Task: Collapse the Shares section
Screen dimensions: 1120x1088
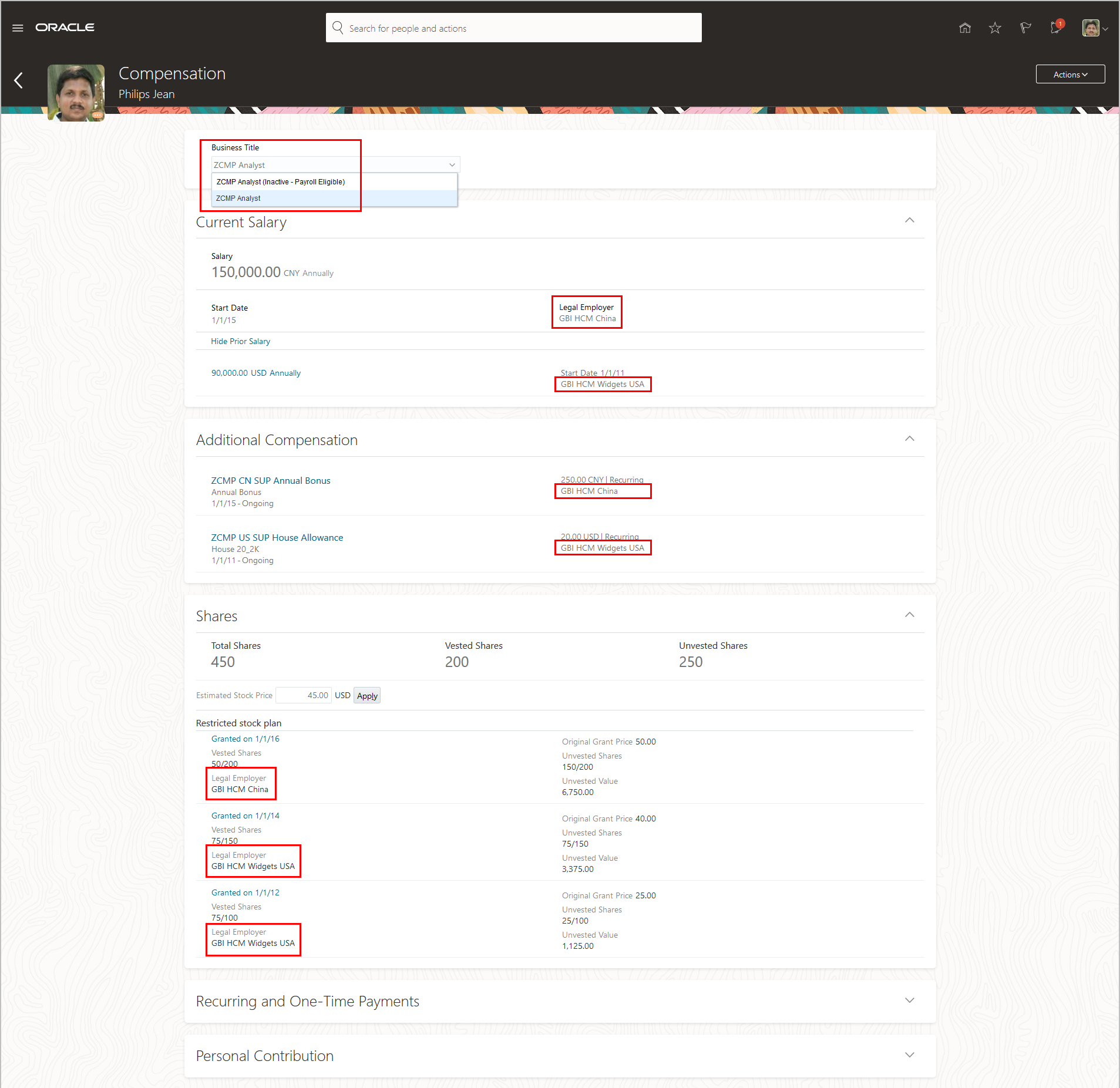Action: [x=910, y=615]
